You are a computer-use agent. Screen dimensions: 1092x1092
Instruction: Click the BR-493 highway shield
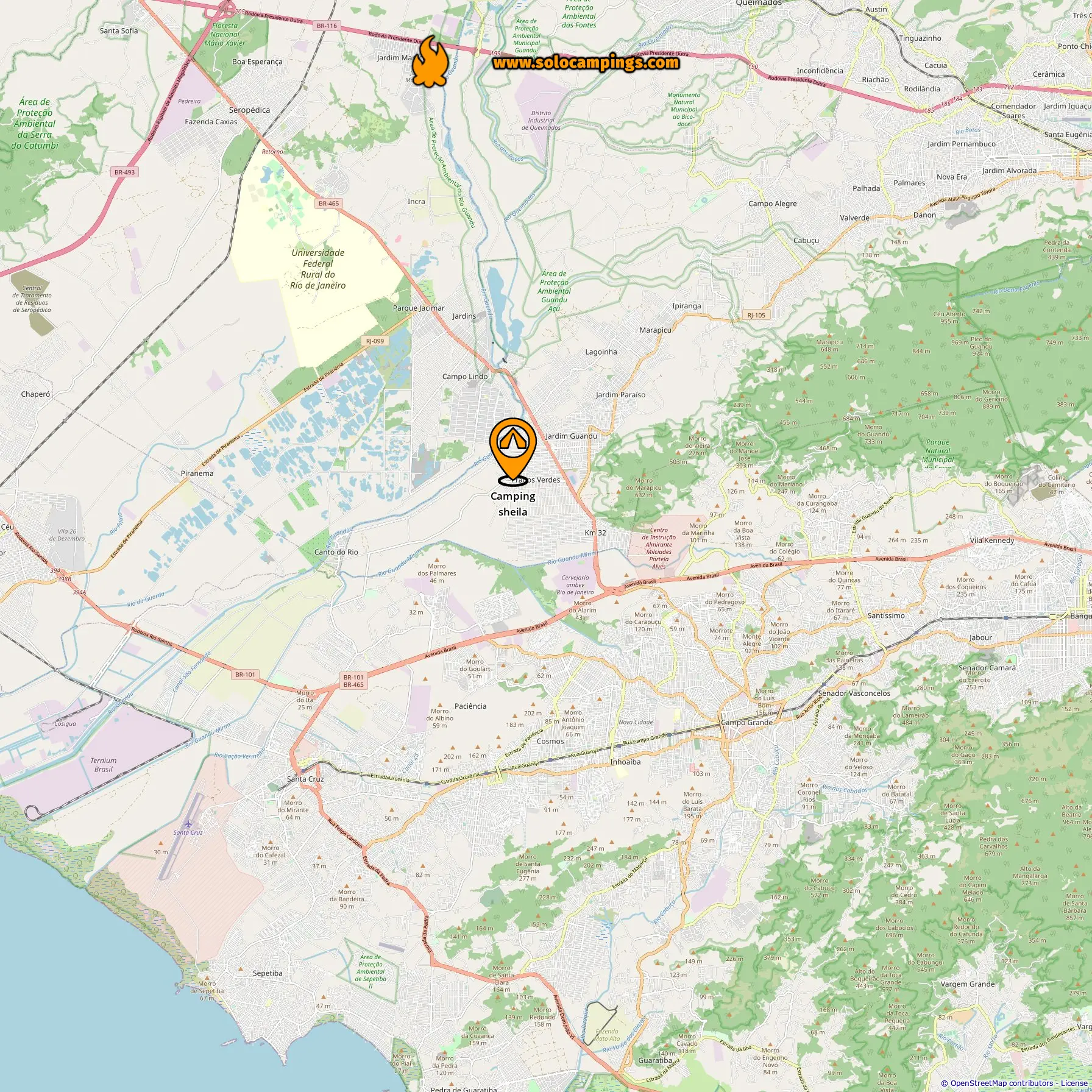(125, 172)
